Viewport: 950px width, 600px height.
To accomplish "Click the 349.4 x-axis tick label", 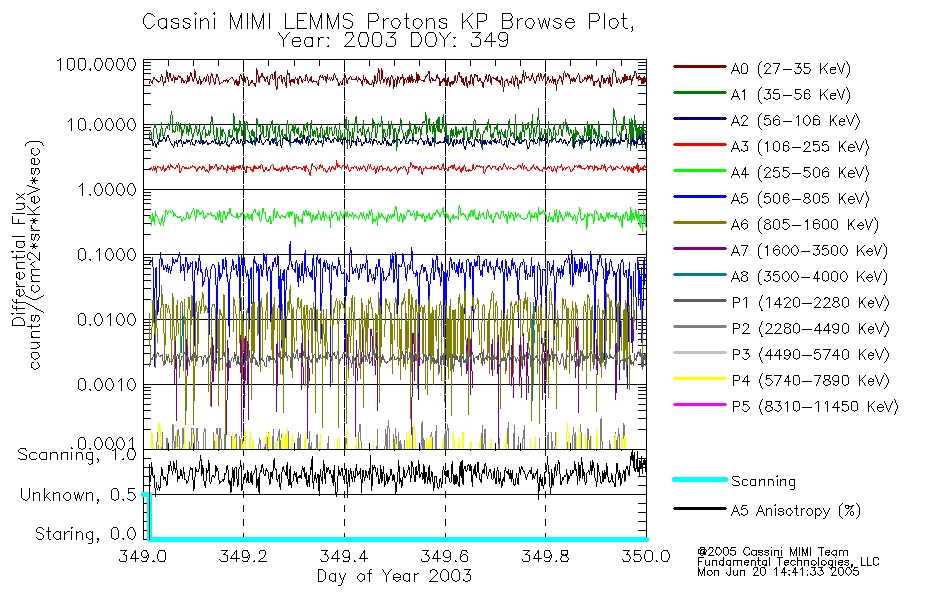I will tap(344, 556).
